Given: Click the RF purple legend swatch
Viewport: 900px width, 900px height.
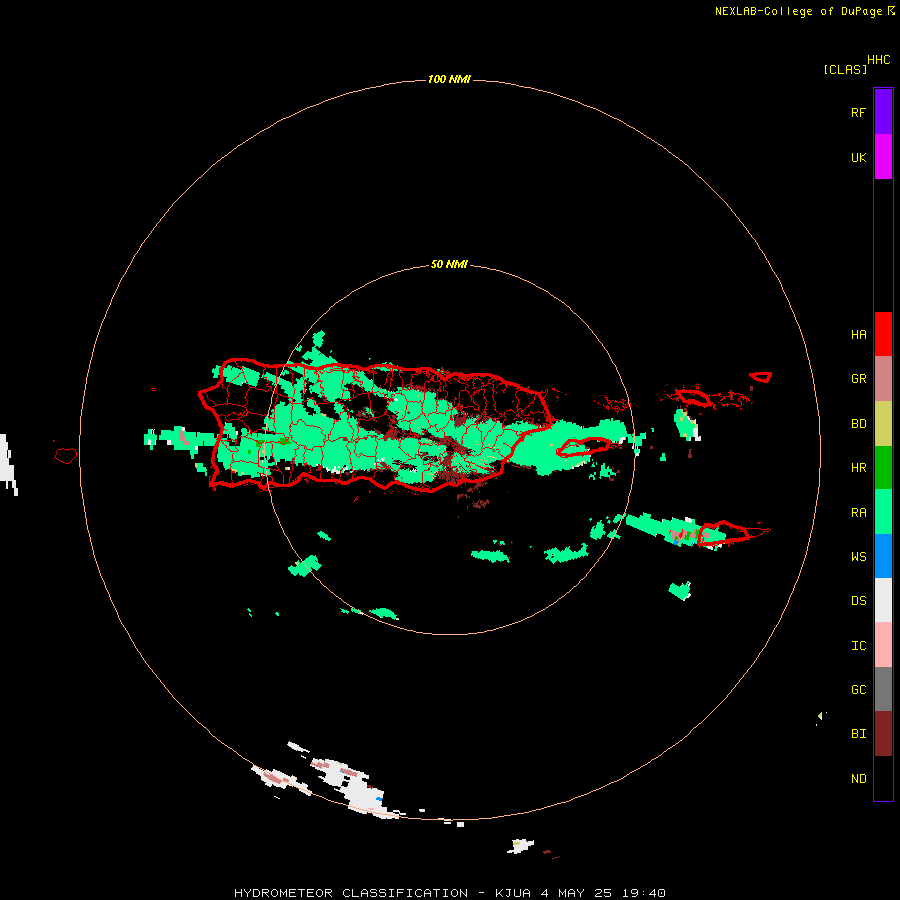Looking at the screenshot, I should pyautogui.click(x=883, y=112).
